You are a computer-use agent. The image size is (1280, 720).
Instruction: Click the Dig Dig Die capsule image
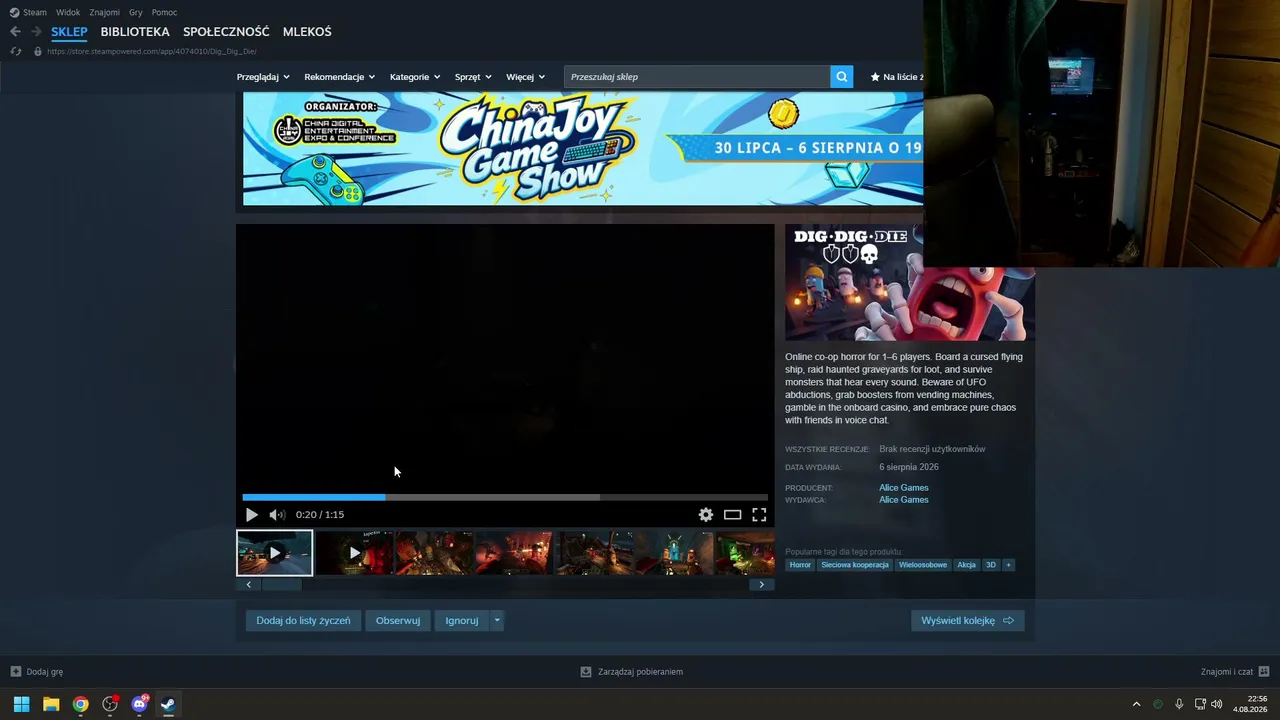click(x=909, y=282)
